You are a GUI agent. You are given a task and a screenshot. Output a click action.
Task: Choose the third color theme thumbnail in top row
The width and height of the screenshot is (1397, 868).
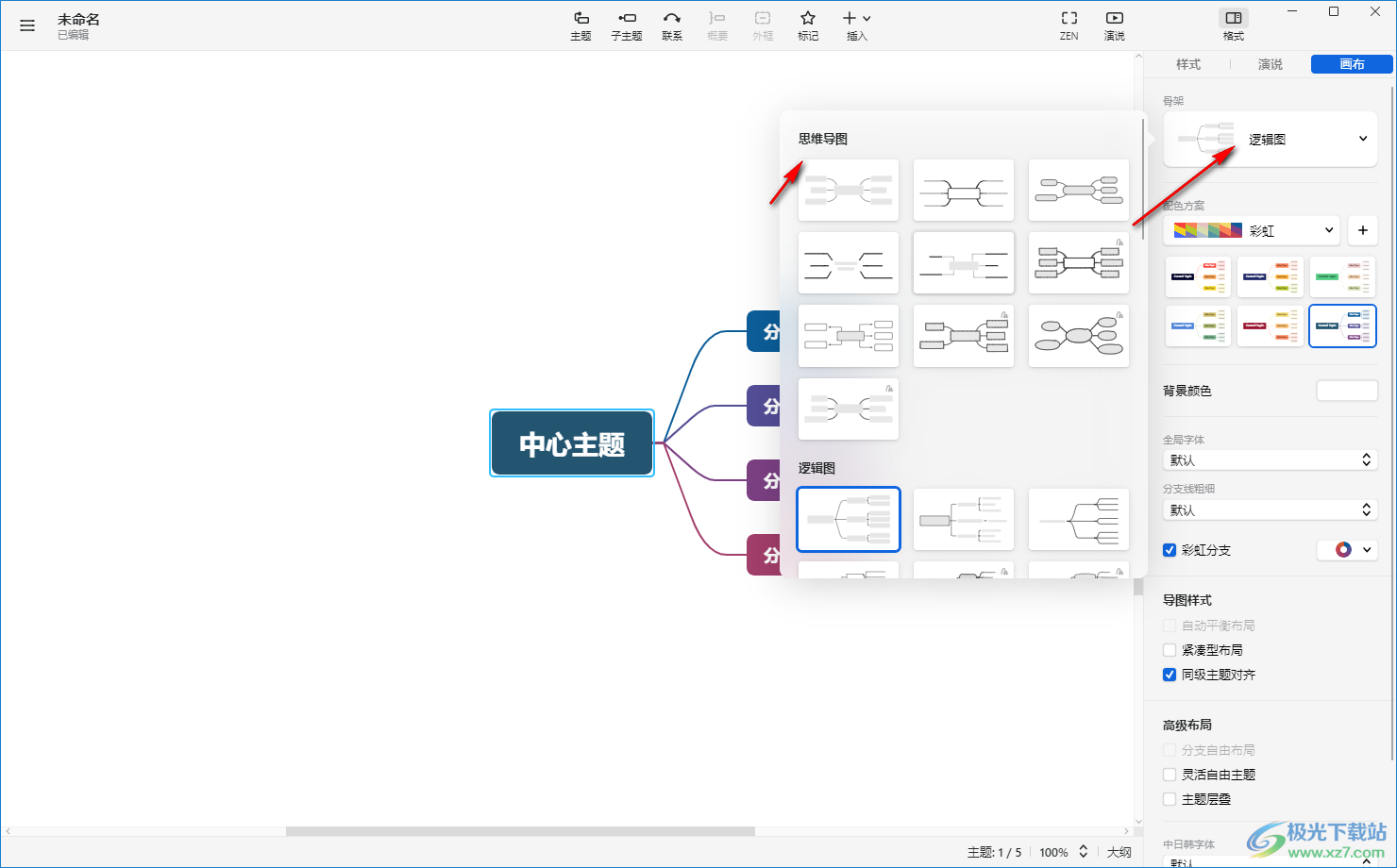tap(1342, 276)
